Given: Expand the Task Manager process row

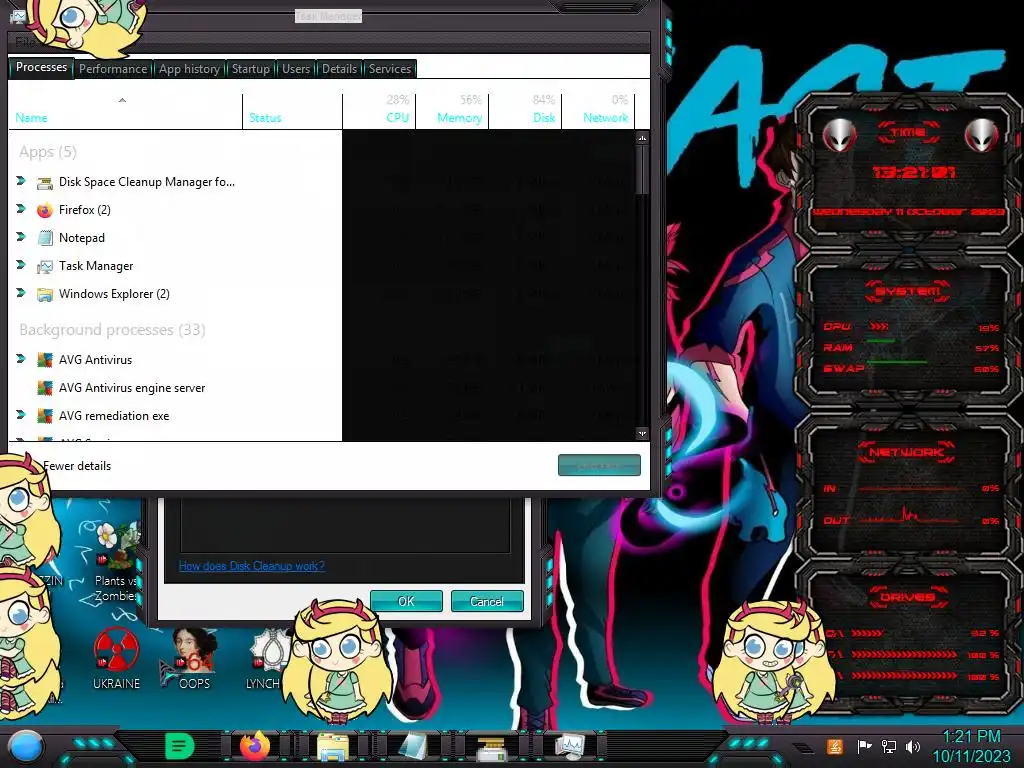Looking at the screenshot, I should click(21, 265).
